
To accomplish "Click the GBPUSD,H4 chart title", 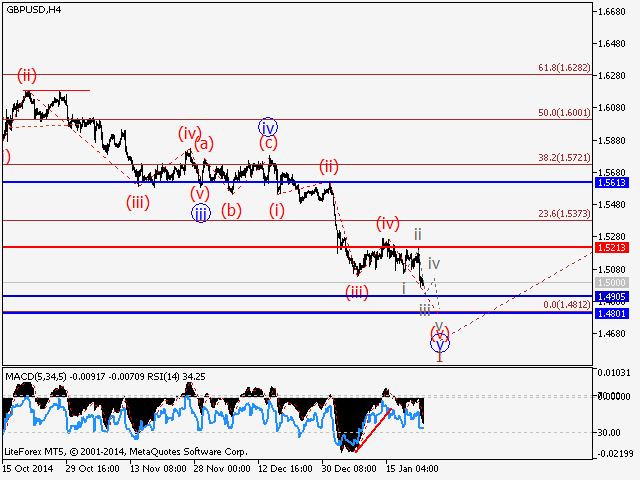I will coord(34,10).
